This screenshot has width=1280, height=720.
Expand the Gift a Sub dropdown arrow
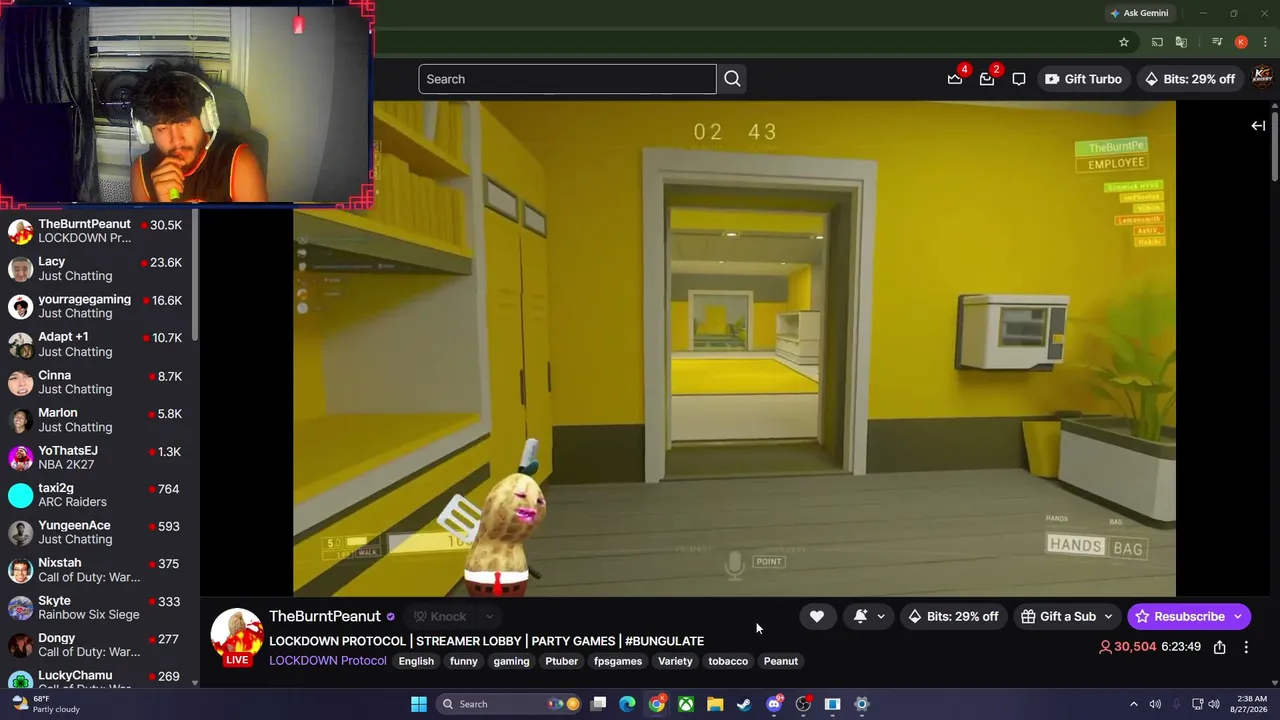(1108, 616)
